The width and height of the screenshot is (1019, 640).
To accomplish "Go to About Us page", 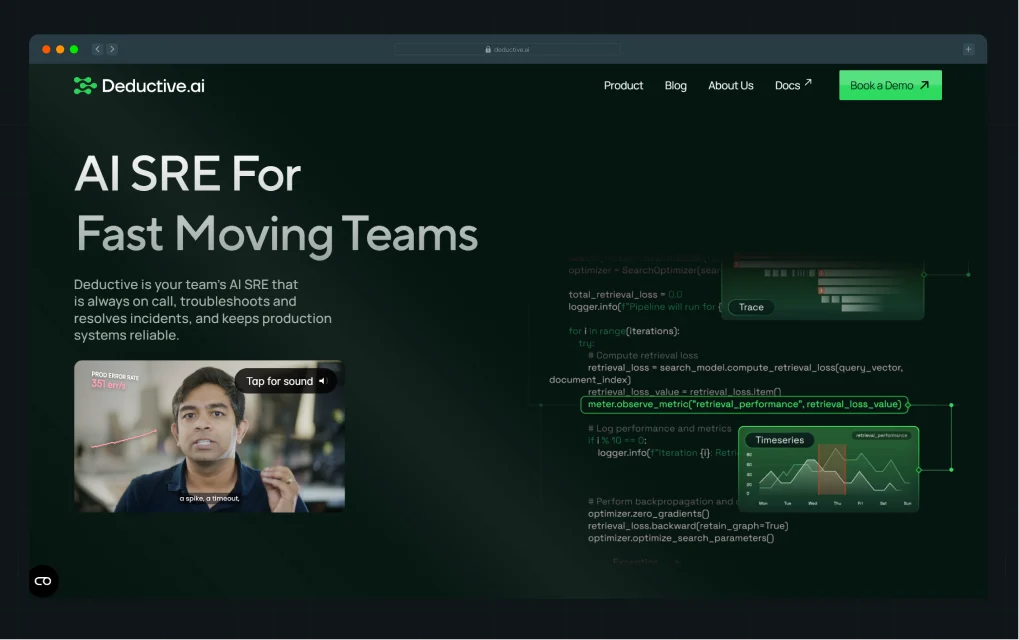I will tap(730, 86).
